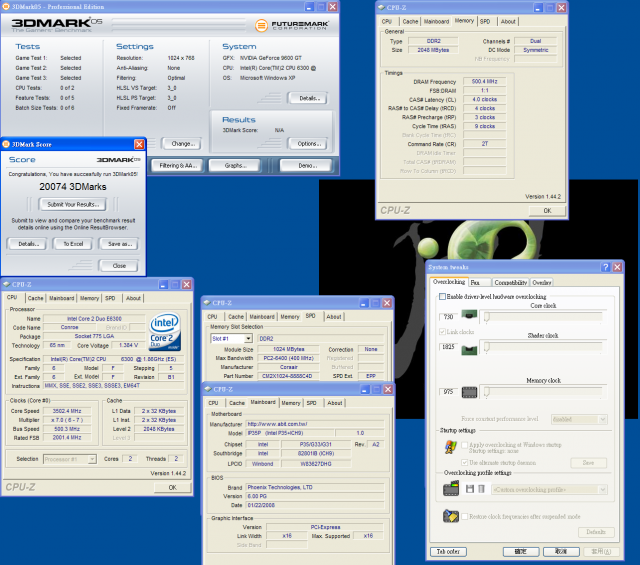Click the delete profile trash icon
The height and width of the screenshot is (565, 640).
point(482,489)
